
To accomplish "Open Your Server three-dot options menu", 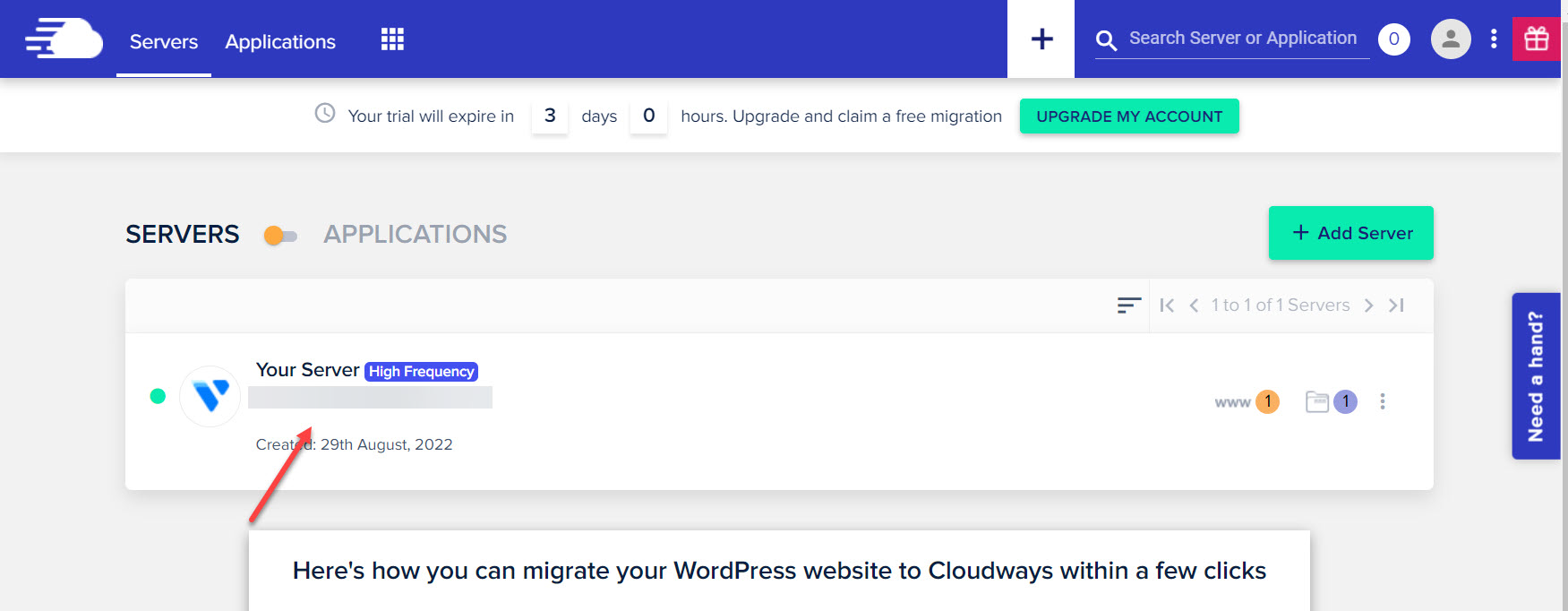I will (1383, 401).
